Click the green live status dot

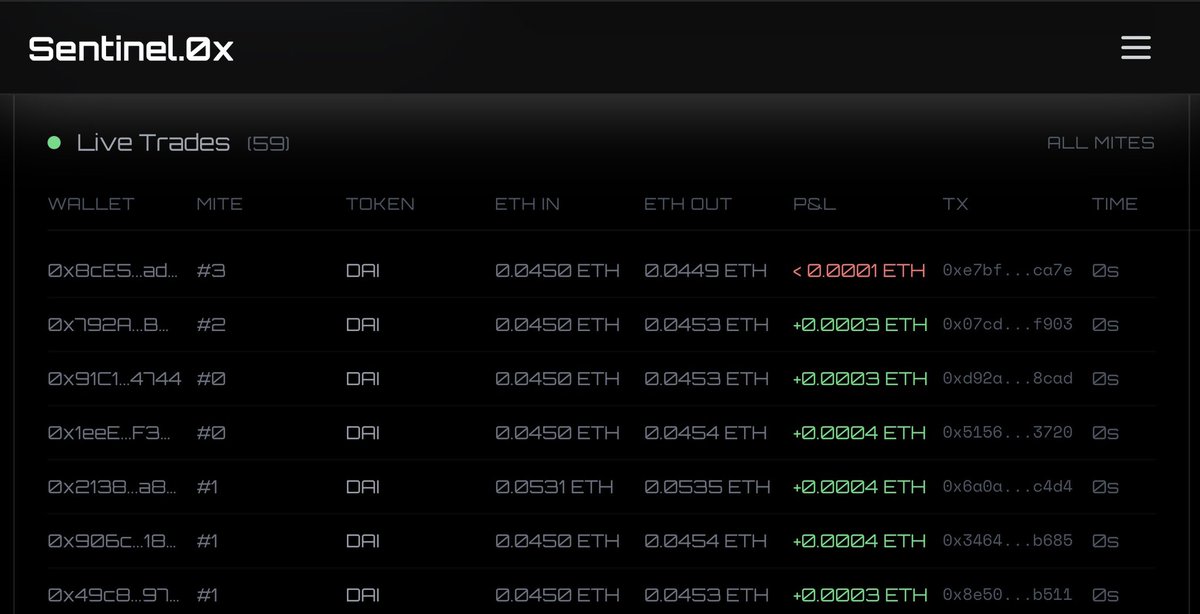(54, 143)
